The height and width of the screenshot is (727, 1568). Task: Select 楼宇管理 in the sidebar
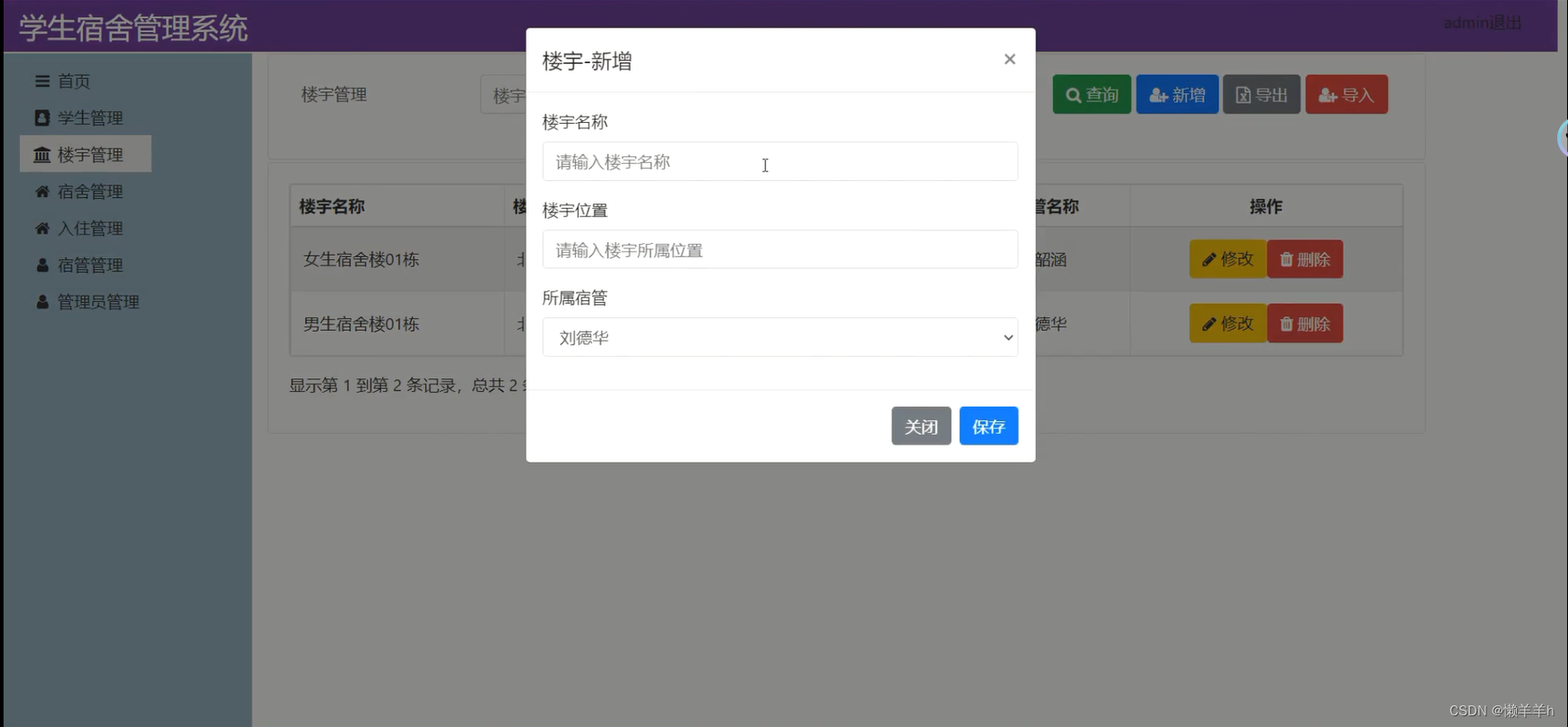click(x=85, y=154)
